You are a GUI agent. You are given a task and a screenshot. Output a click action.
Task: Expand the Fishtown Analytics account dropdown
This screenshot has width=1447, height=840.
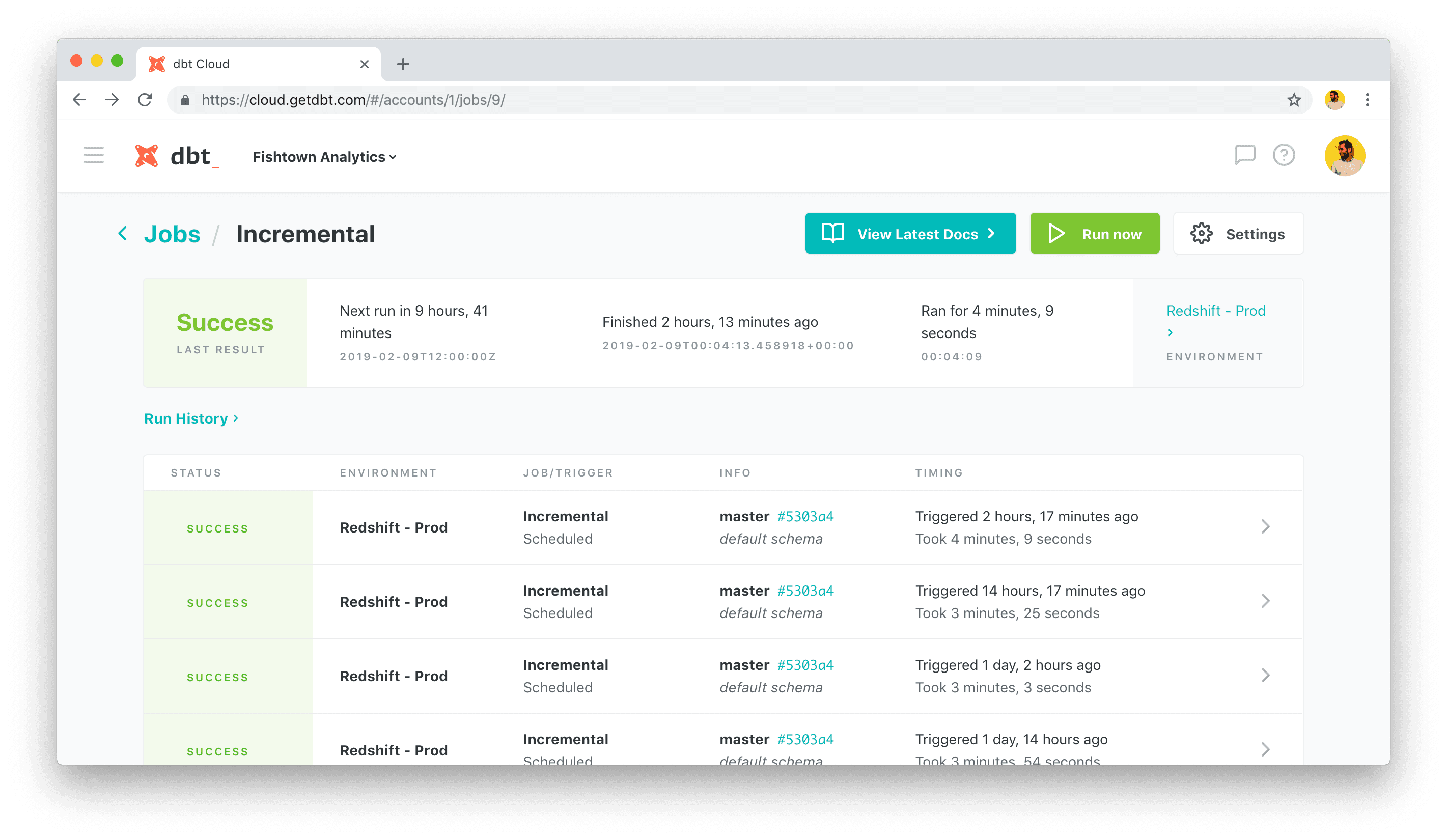324,157
